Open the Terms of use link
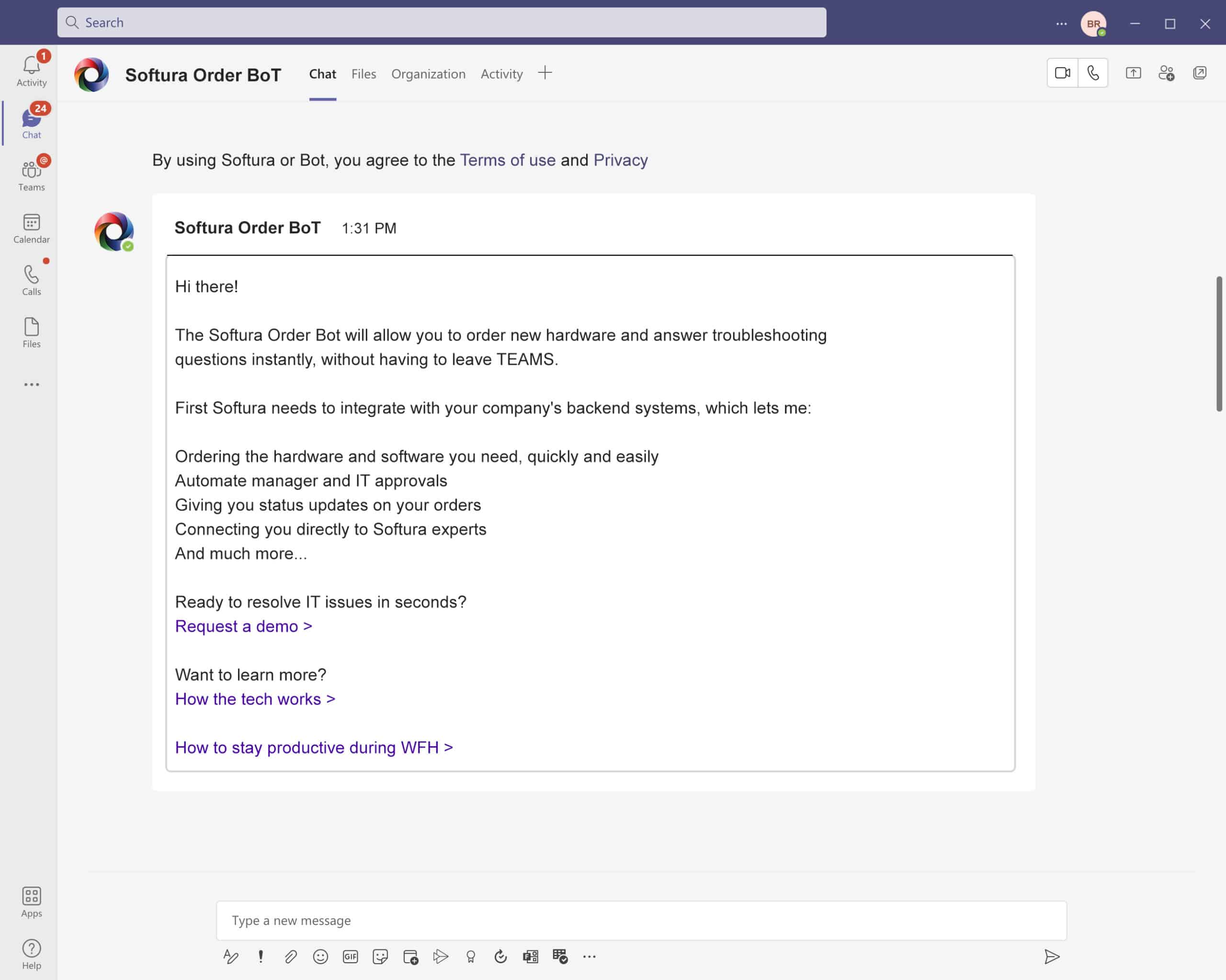This screenshot has height=980, width=1226. [507, 160]
